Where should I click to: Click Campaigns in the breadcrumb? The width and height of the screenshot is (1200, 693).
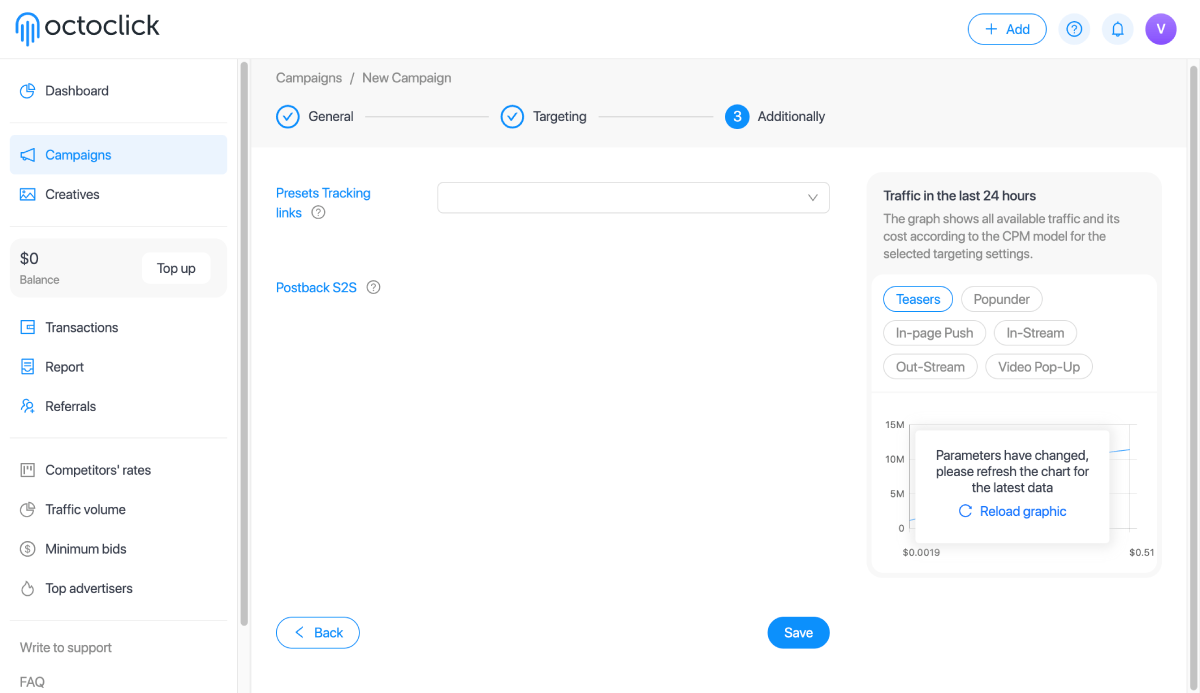pos(309,78)
